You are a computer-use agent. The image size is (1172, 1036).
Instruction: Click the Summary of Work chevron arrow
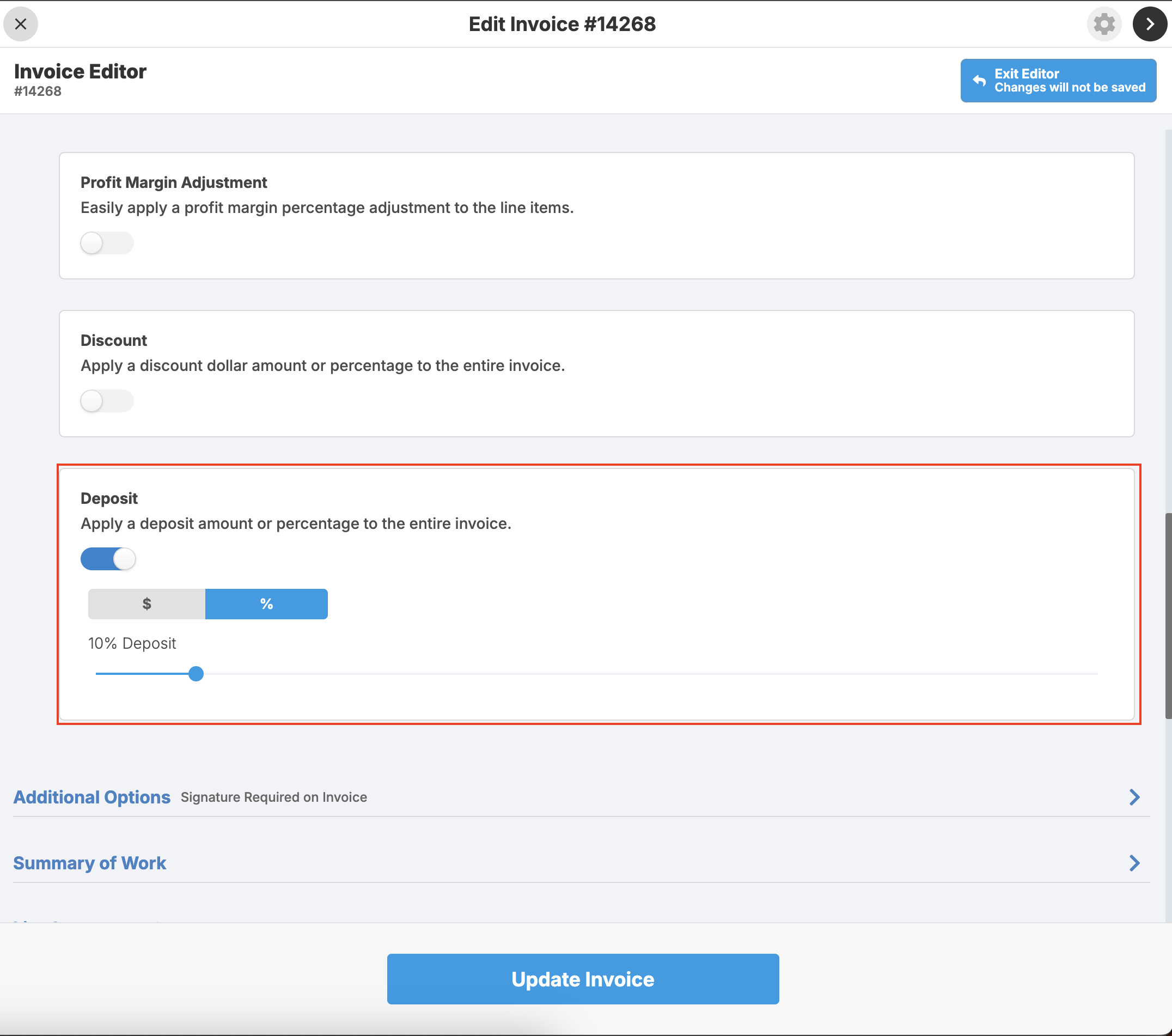1134,863
